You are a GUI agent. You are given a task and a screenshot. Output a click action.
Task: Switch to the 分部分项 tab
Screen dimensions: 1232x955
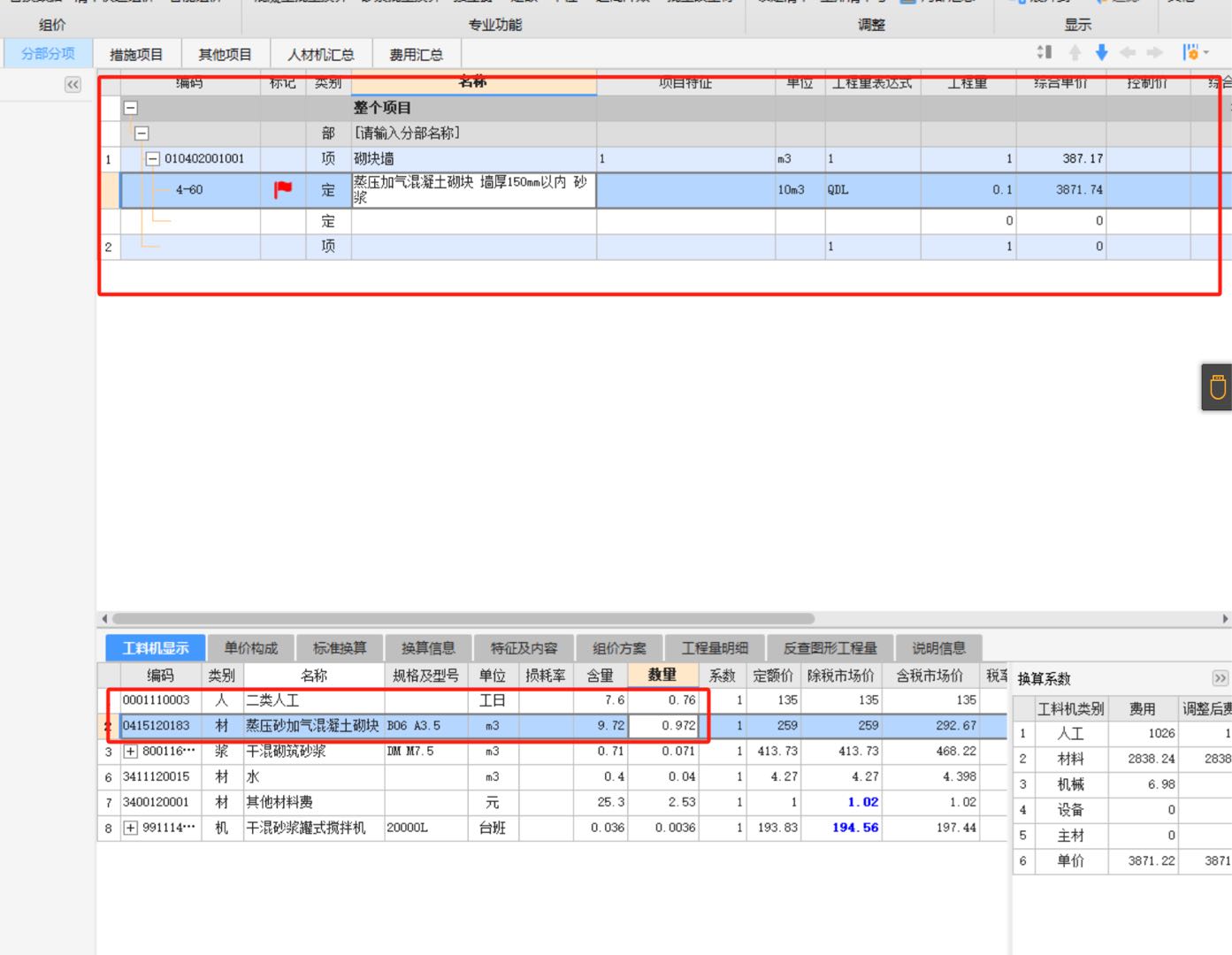[48, 53]
